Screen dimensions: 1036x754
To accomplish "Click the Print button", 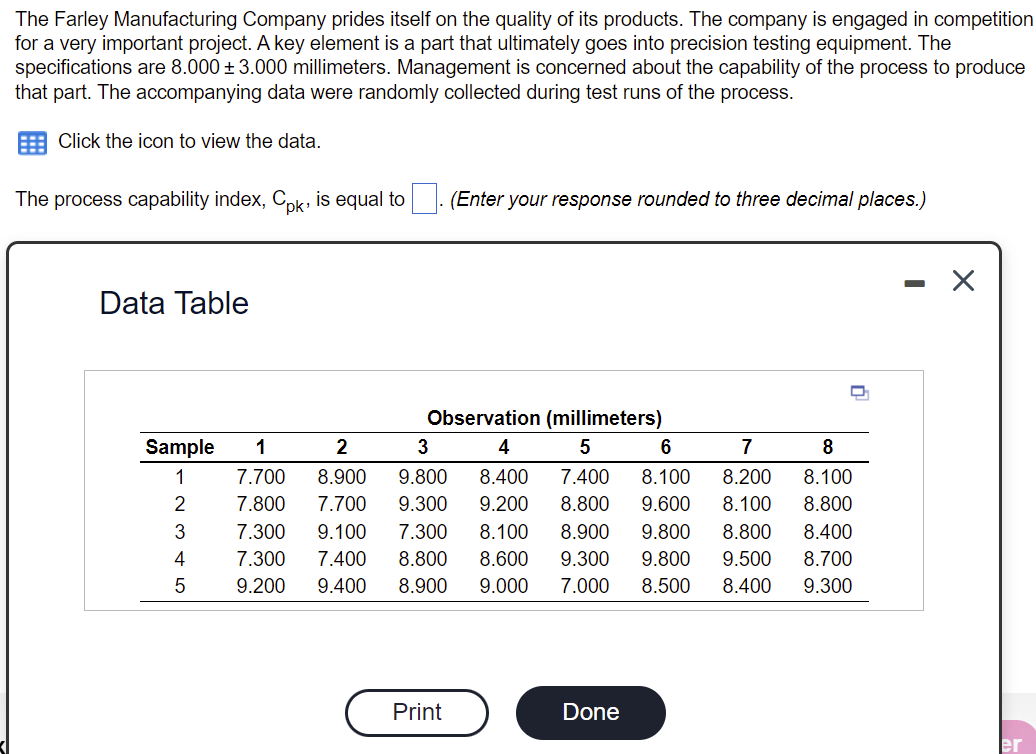I will (x=416, y=712).
